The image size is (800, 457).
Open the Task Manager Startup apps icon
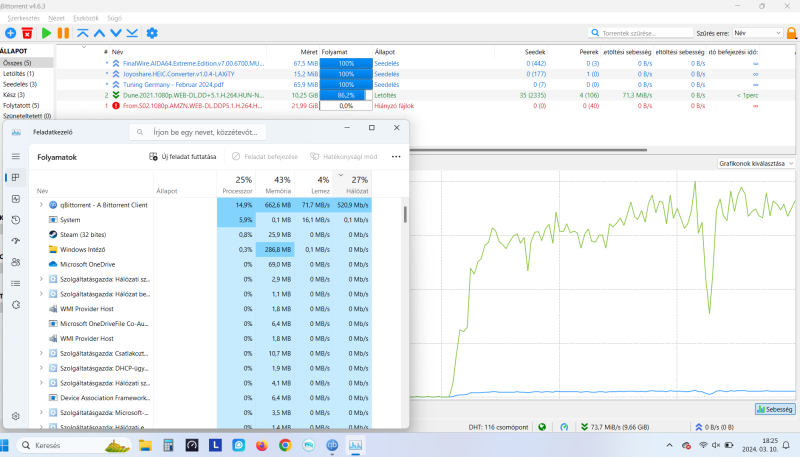[x=16, y=241]
